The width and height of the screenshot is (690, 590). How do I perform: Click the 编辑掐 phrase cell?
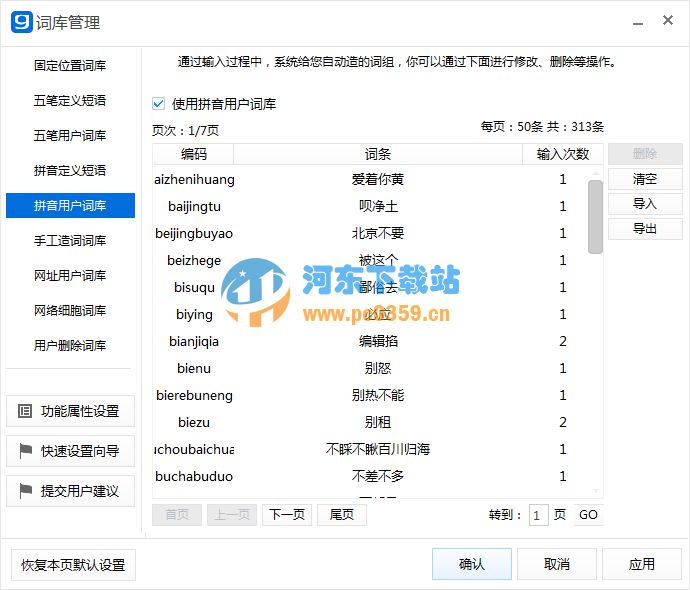click(378, 341)
